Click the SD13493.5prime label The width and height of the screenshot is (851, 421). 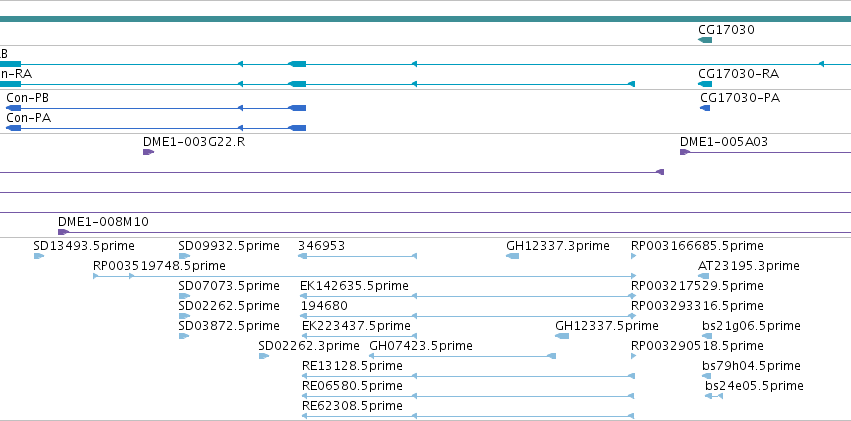click(x=84, y=246)
